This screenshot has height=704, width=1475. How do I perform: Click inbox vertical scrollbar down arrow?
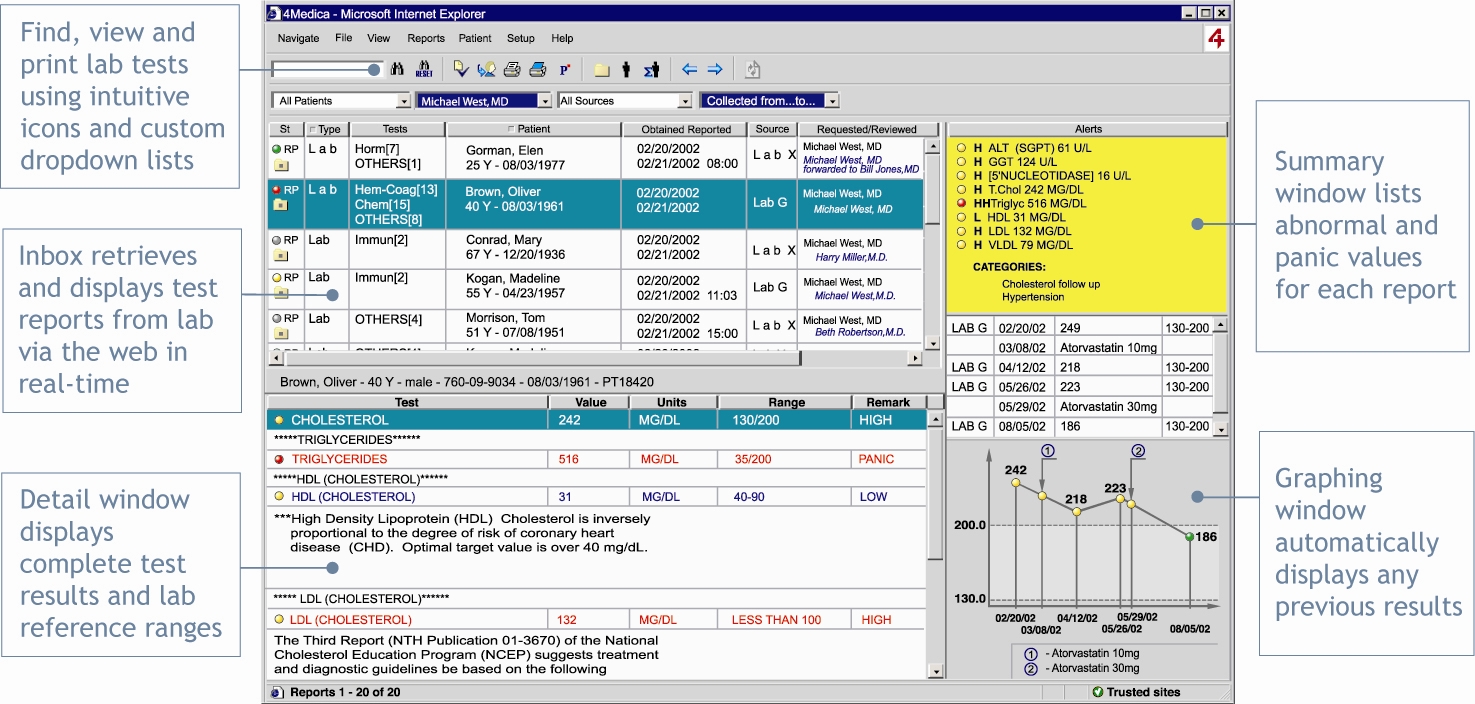point(934,343)
